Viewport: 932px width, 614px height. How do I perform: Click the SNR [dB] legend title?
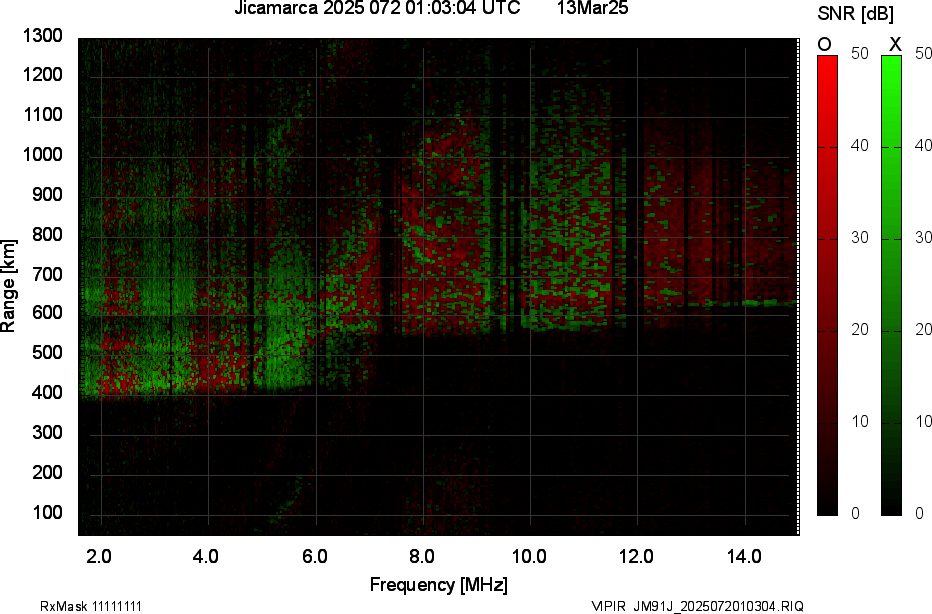click(856, 14)
